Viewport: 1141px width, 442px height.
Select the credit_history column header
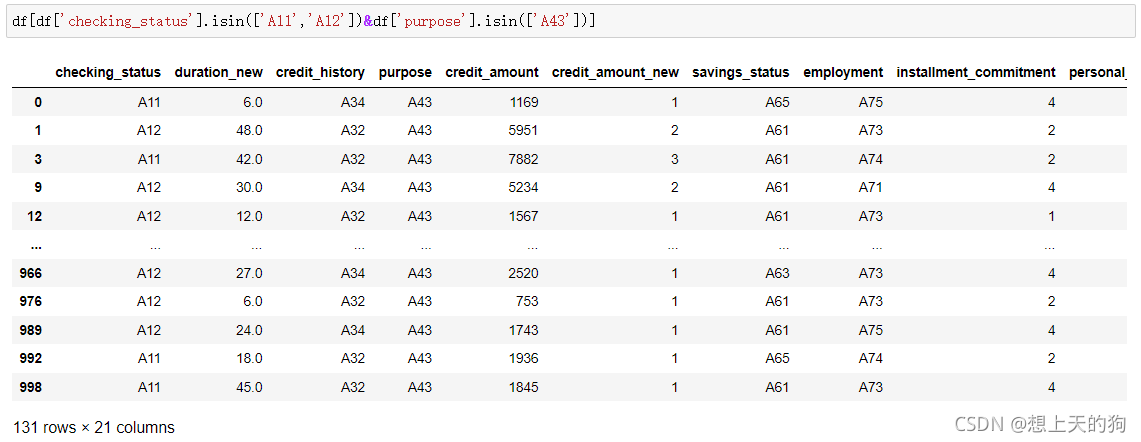320,72
